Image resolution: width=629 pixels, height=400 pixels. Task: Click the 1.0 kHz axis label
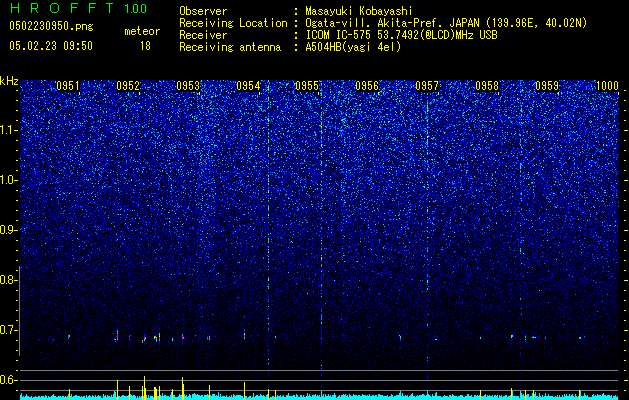click(x=8, y=180)
